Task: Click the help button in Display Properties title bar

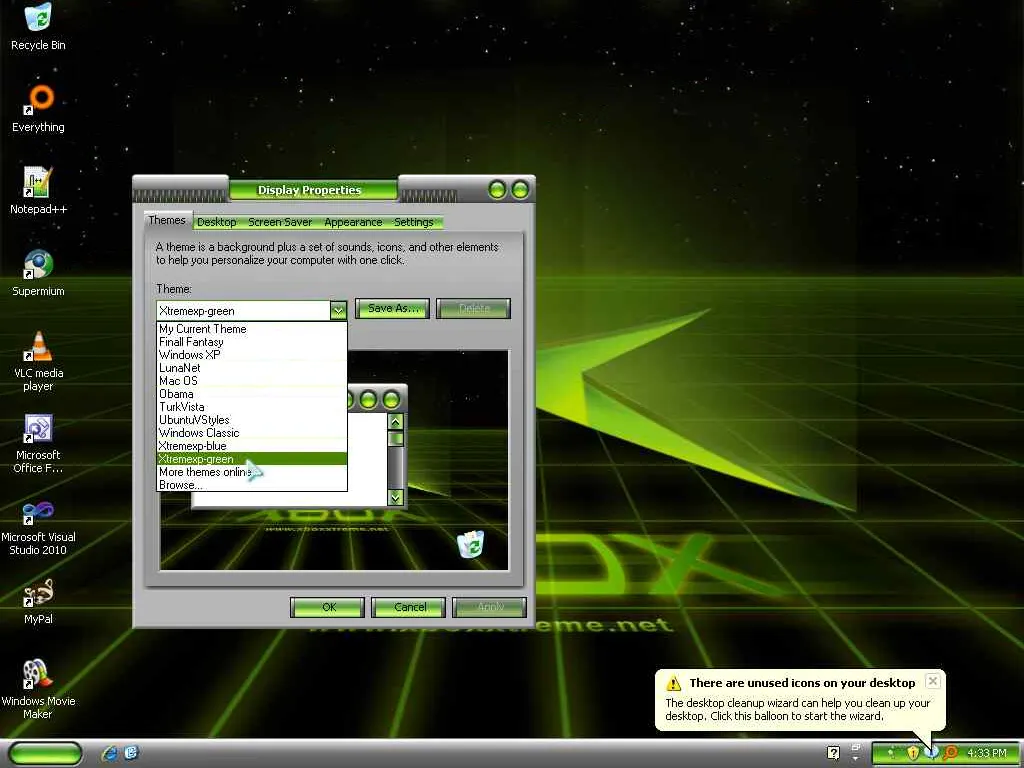Action: coord(497,190)
